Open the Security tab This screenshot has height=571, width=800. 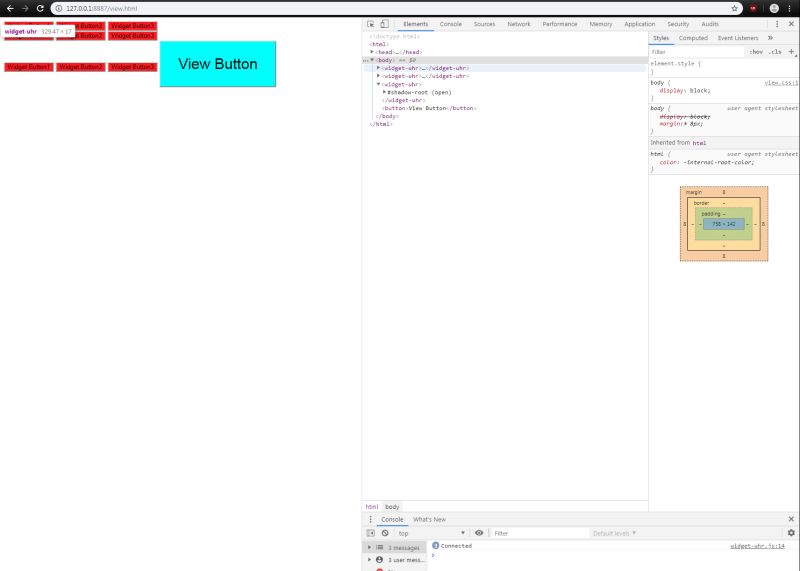pyautogui.click(x=678, y=24)
